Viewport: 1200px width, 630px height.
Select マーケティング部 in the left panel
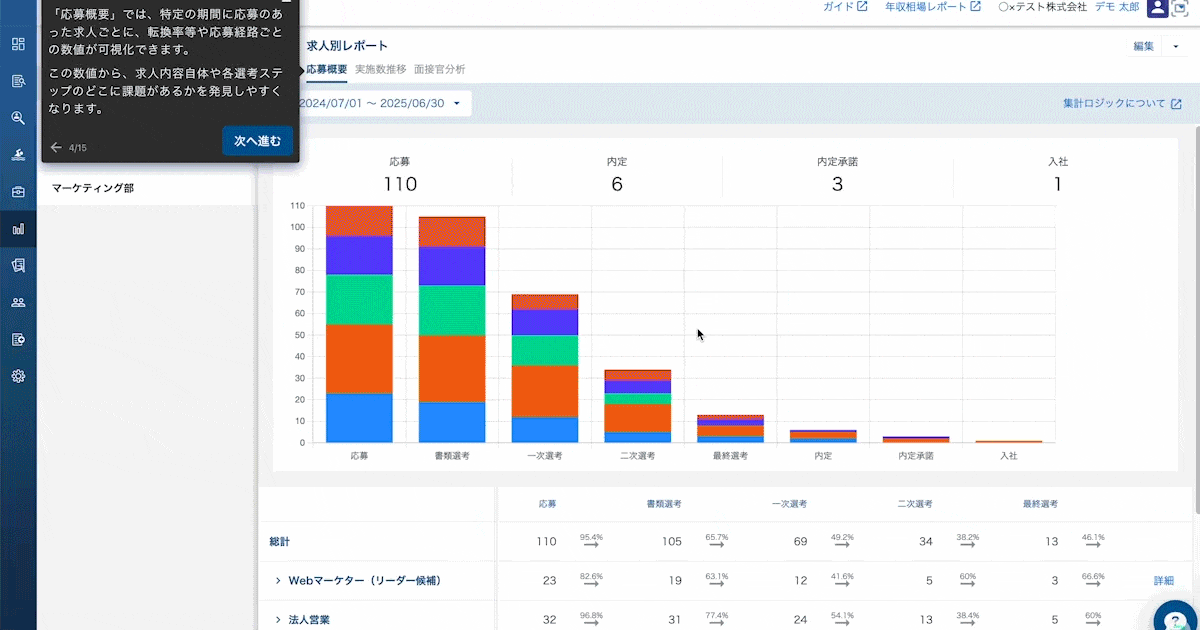point(93,187)
